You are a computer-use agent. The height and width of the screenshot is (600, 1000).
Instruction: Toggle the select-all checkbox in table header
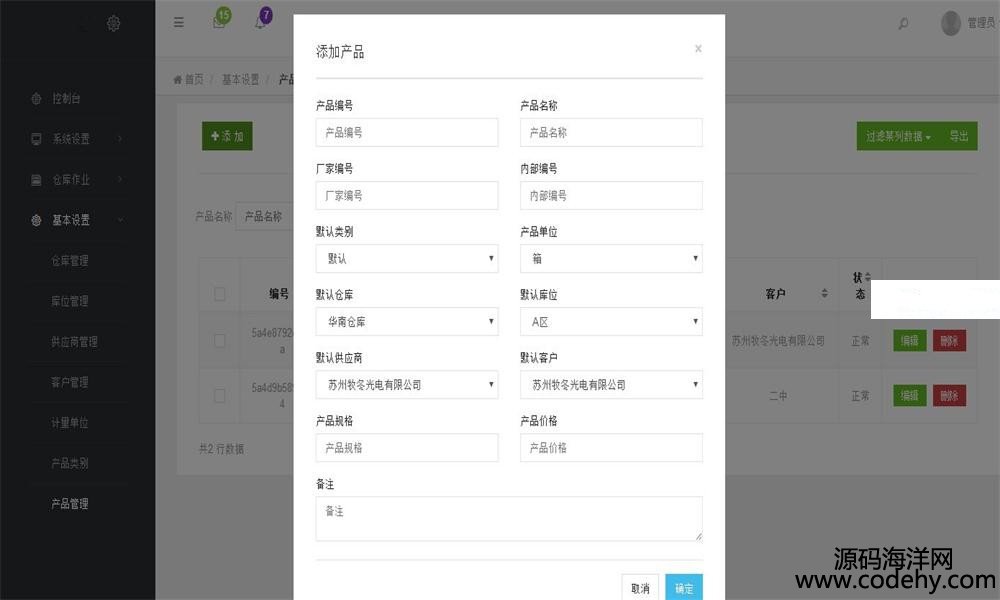pyautogui.click(x=220, y=294)
